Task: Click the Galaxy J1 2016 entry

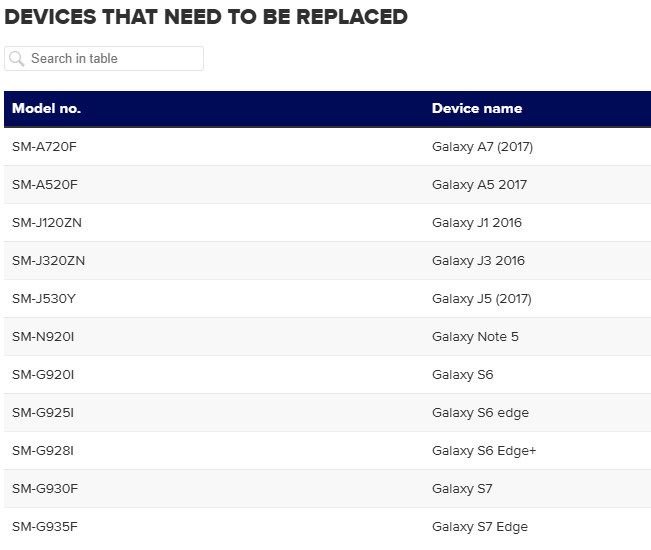Action: pyautogui.click(x=477, y=223)
